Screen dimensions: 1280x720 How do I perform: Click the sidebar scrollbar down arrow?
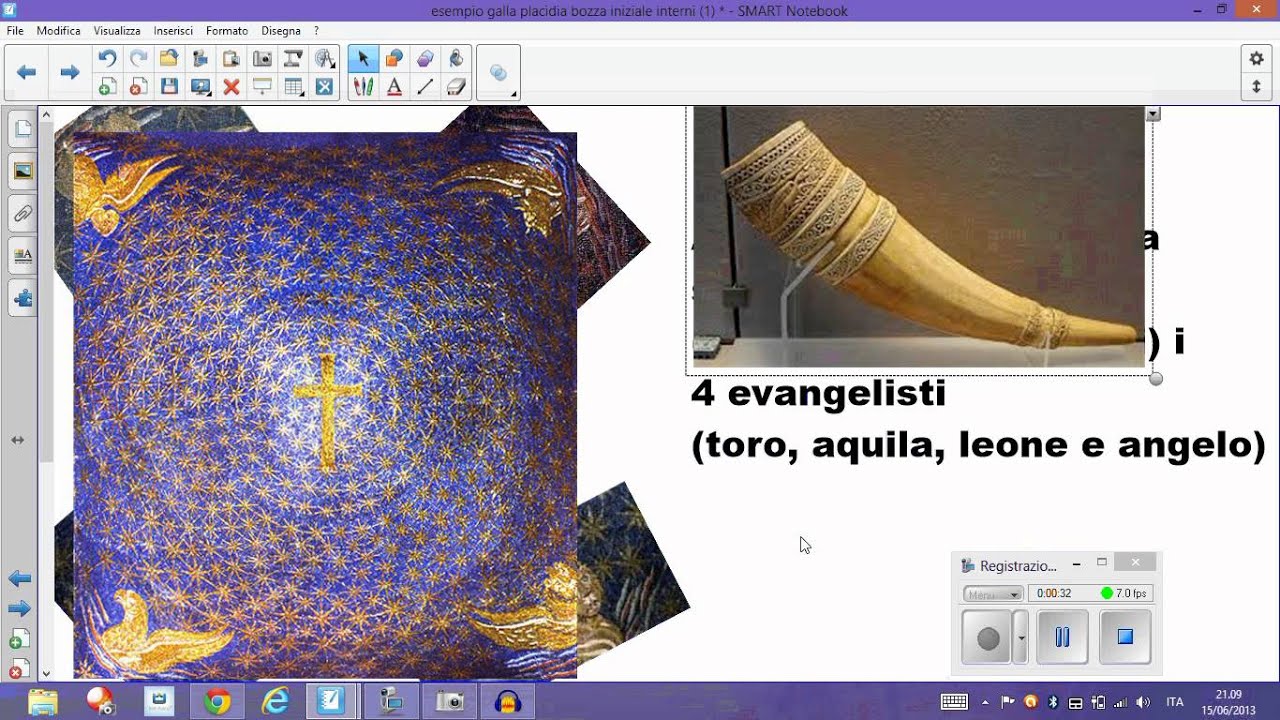[x=46, y=674]
